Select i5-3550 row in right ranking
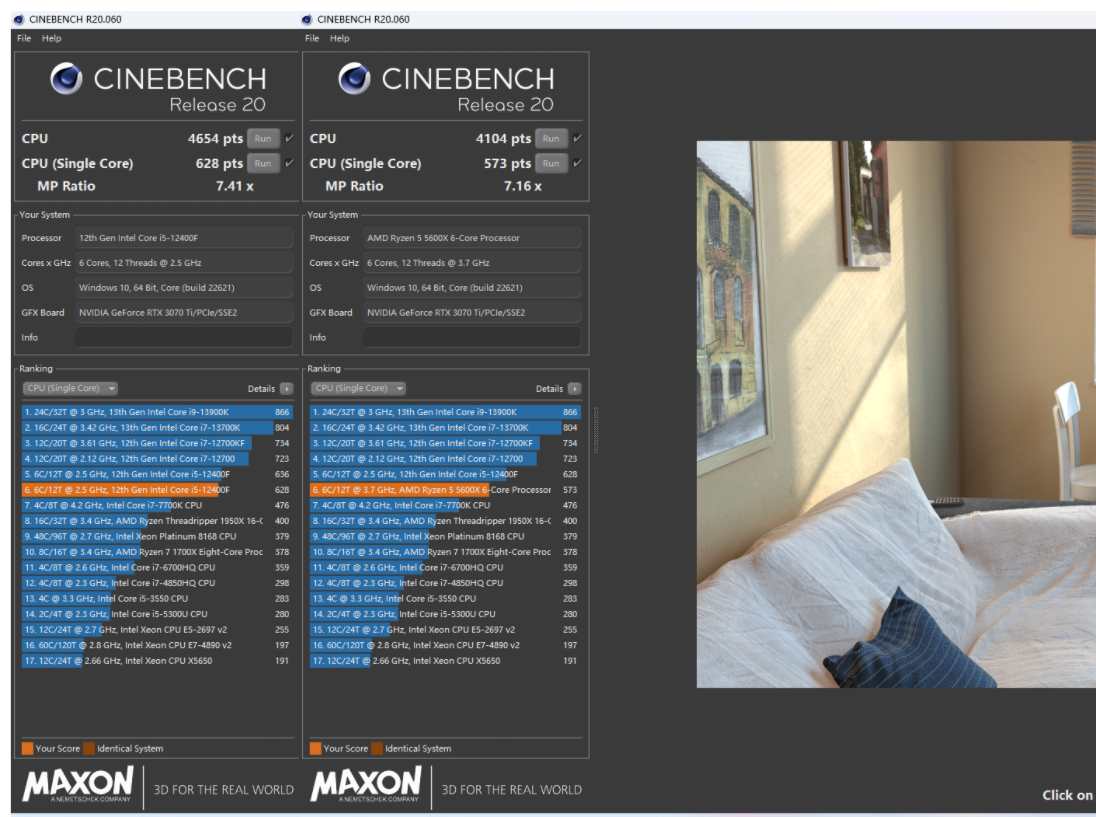The image size is (1096, 817). 445,599
